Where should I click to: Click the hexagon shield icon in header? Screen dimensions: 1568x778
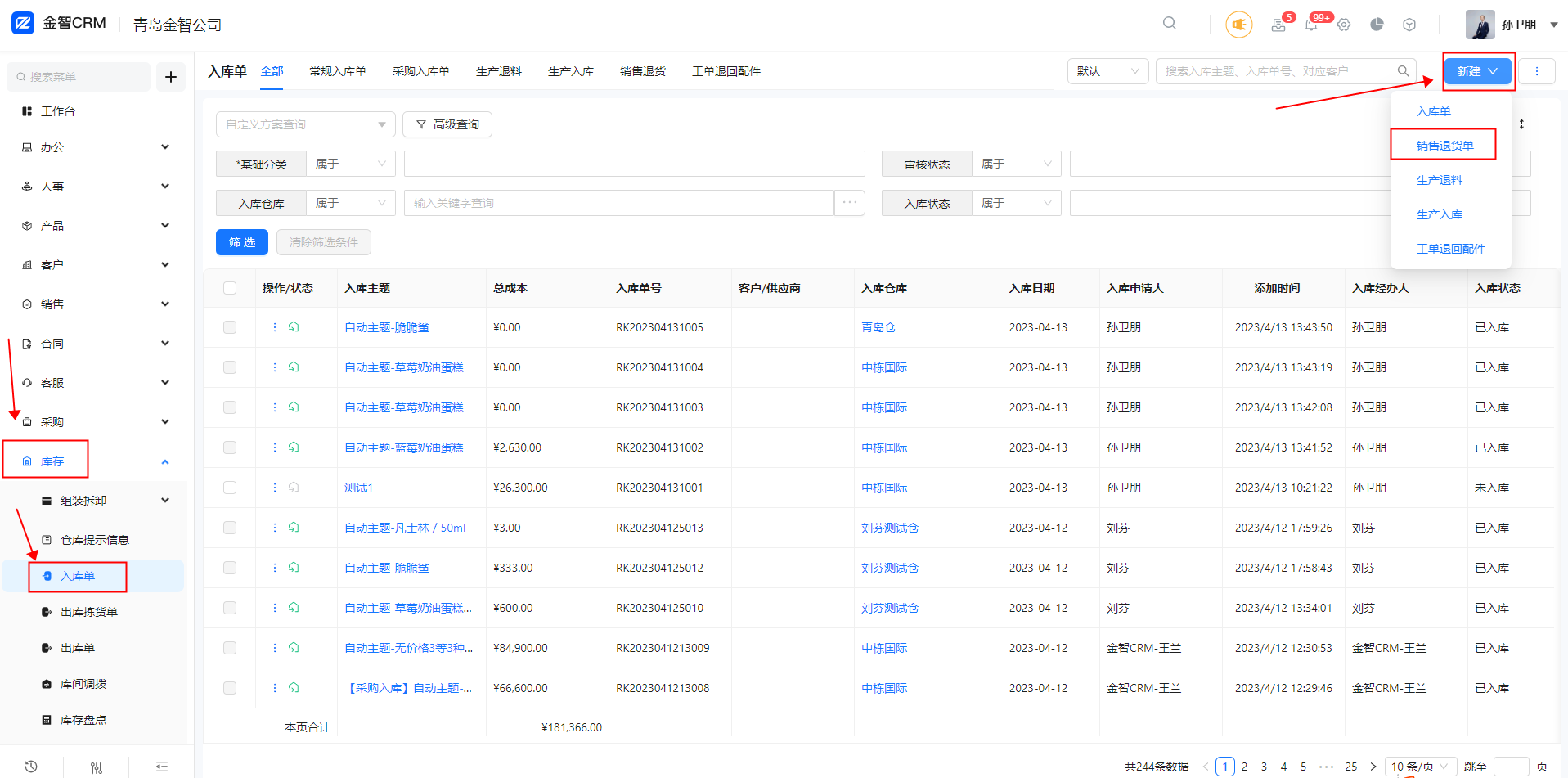[1409, 25]
